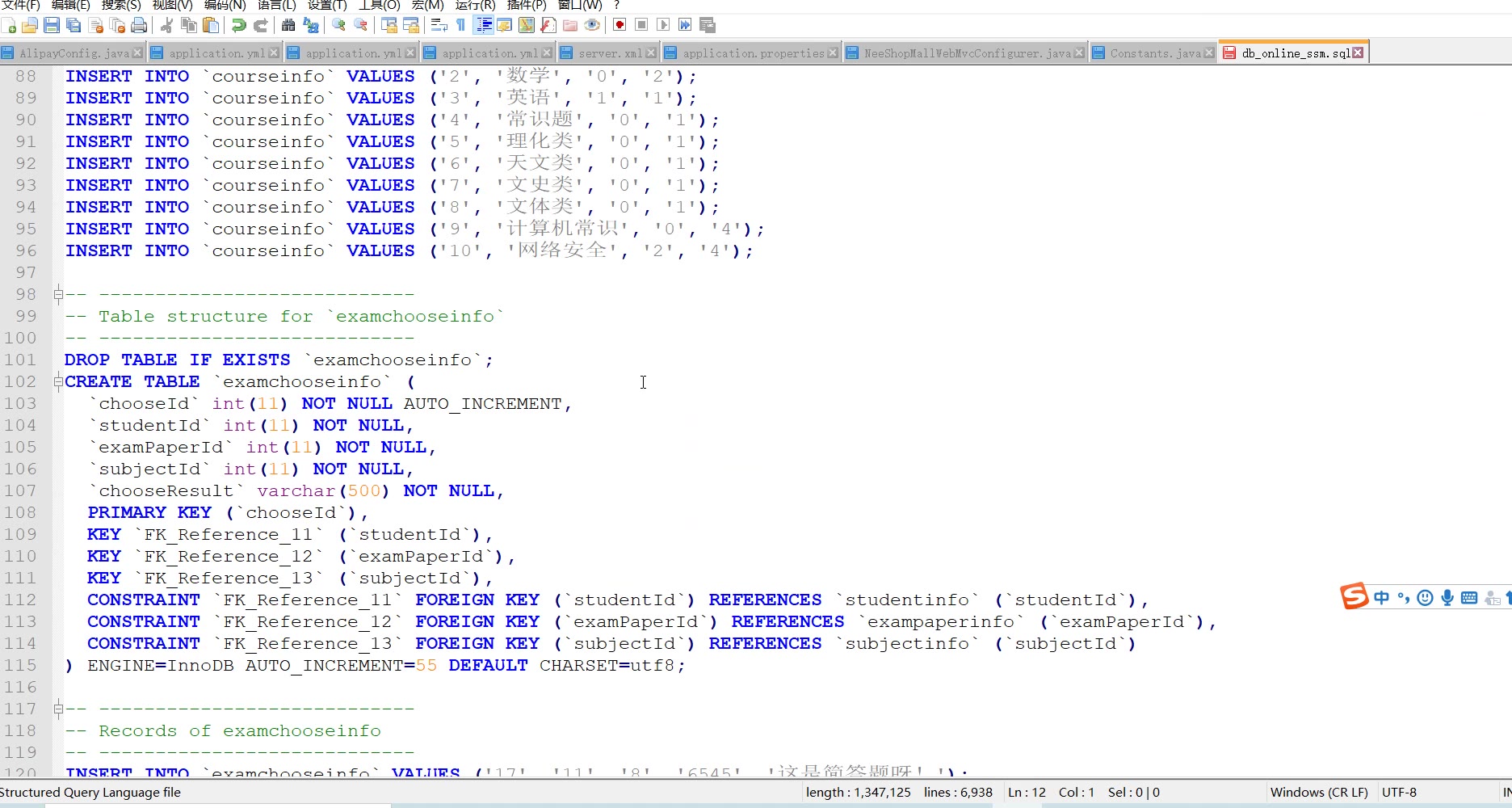Open the user defined language dialog icon
1512x808 pixels.
[505, 25]
